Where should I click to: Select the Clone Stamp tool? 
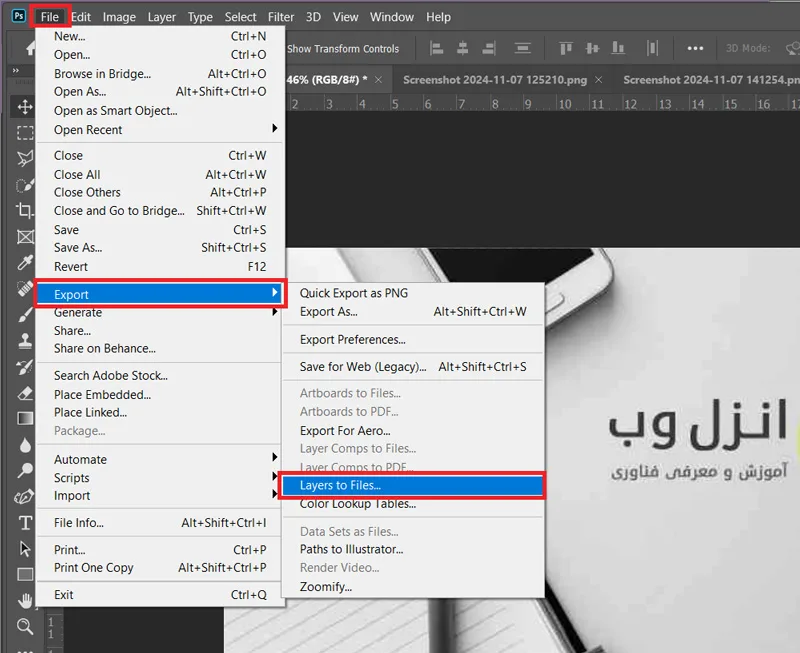click(x=24, y=341)
